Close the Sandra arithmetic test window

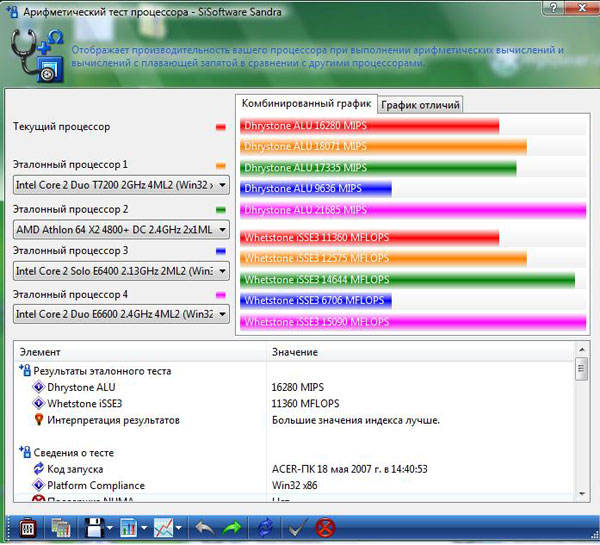(582, 7)
